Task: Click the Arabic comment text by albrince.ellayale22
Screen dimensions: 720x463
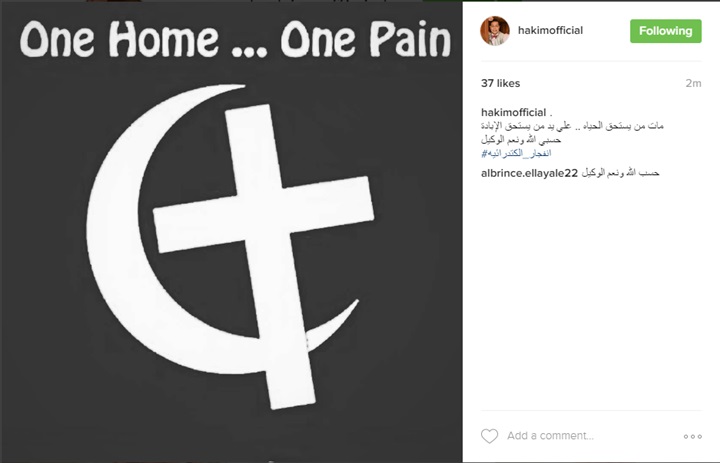Action: pyautogui.click(x=620, y=173)
